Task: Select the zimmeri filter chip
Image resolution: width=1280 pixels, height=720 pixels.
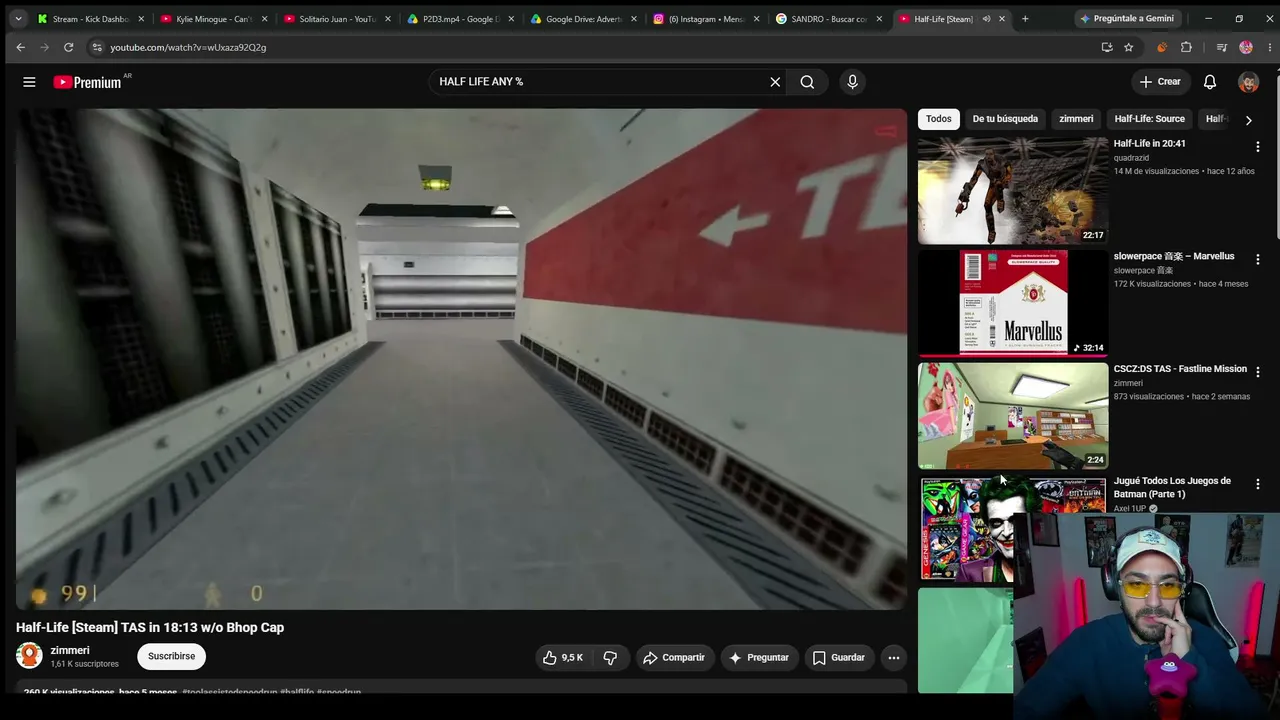Action: tap(1076, 119)
